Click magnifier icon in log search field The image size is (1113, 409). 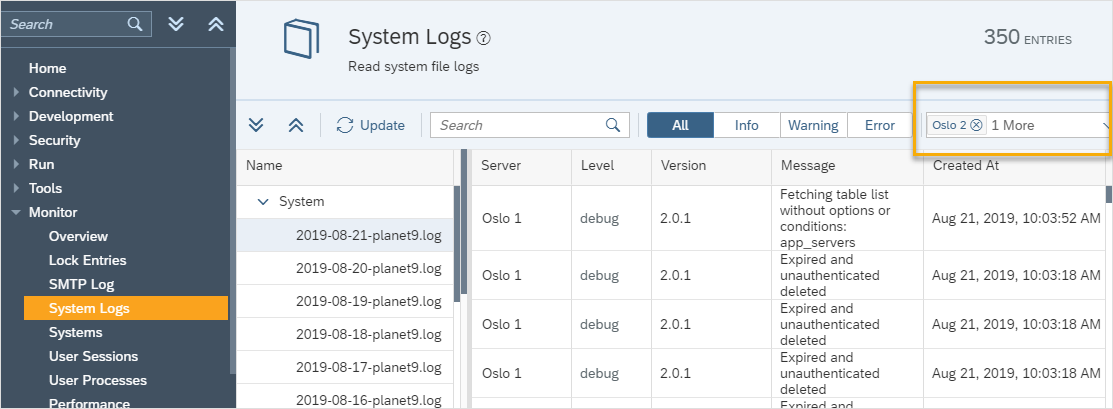click(613, 125)
